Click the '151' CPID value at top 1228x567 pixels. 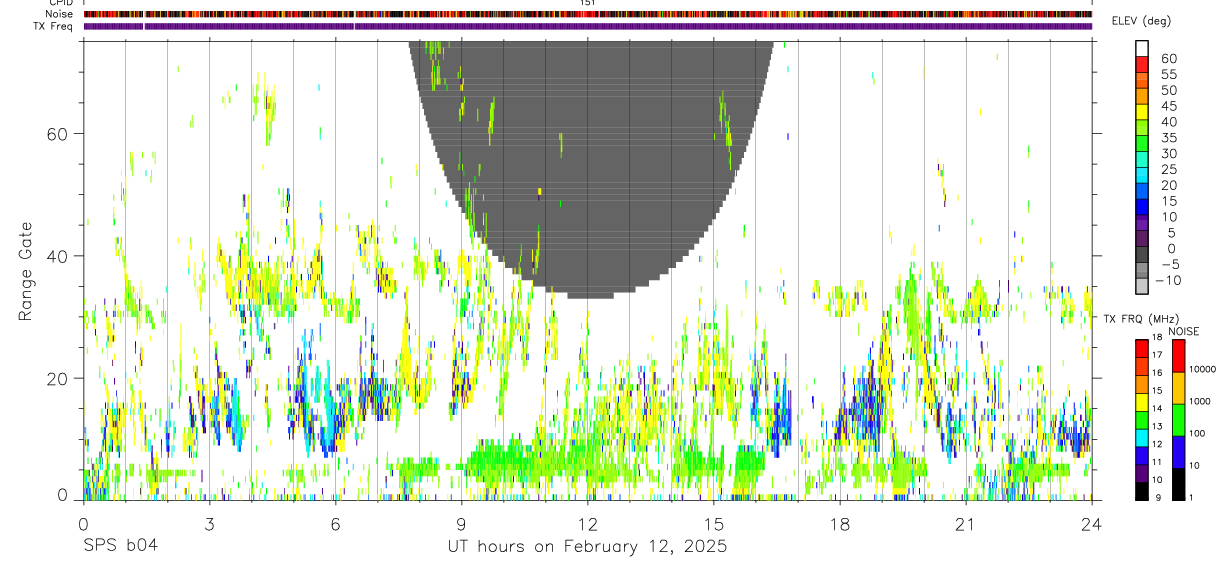(587, 3)
